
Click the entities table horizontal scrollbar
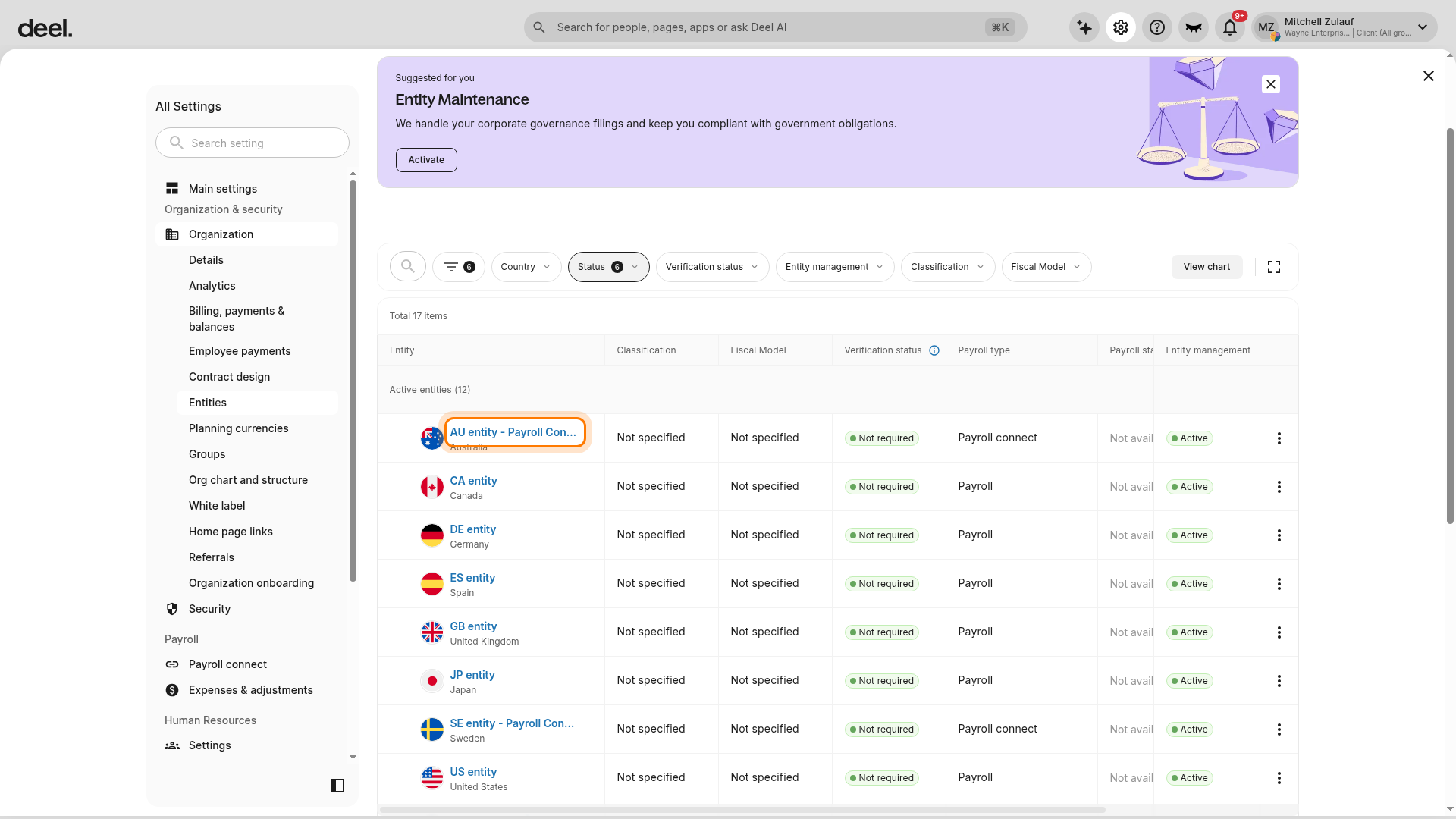click(x=743, y=810)
